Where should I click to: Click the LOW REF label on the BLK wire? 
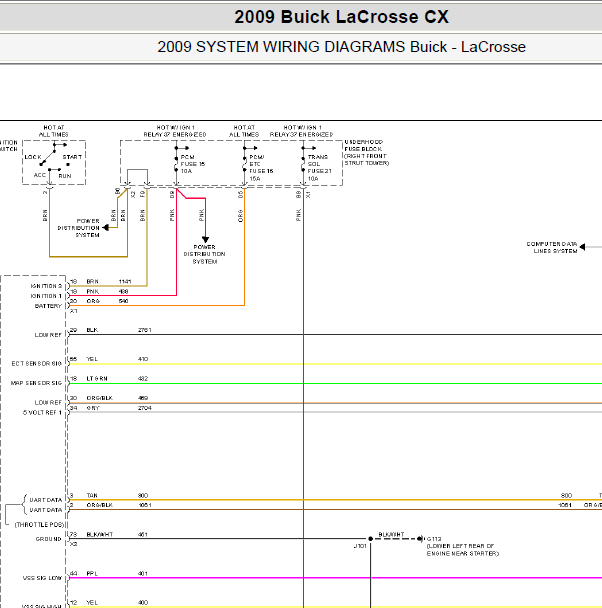click(48, 335)
